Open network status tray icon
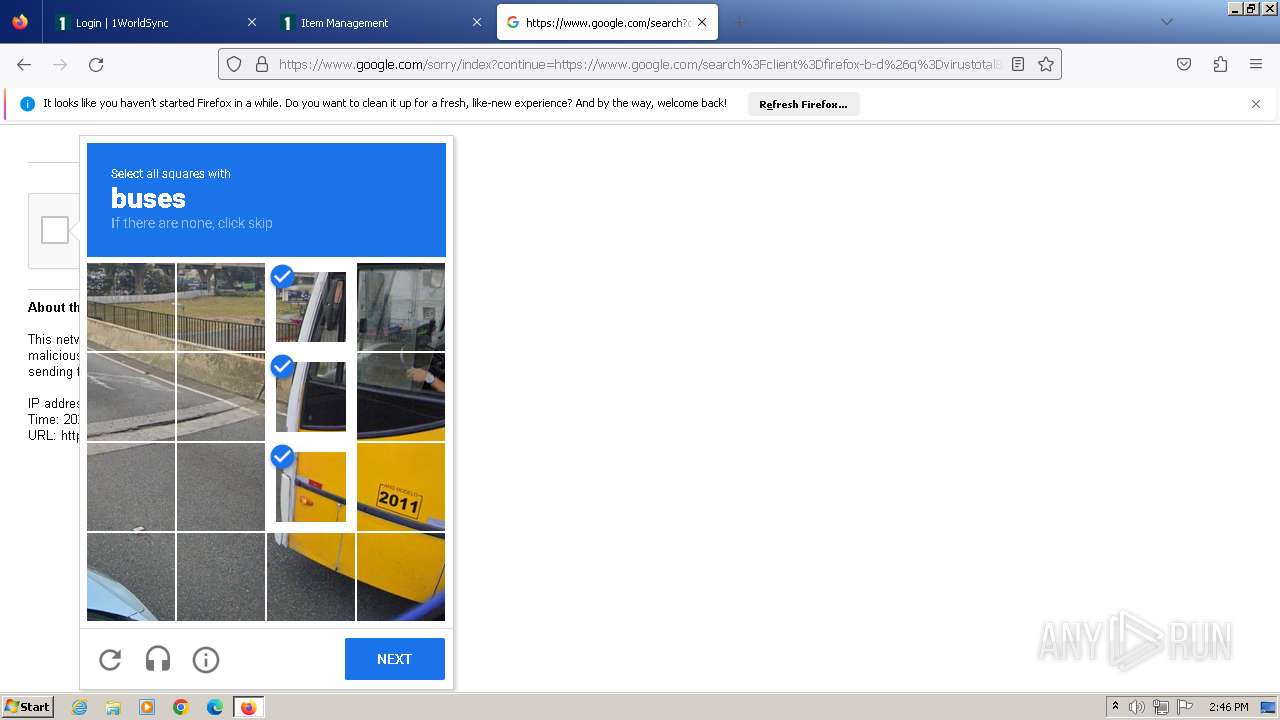The height and width of the screenshot is (720, 1280). (x=1161, y=707)
